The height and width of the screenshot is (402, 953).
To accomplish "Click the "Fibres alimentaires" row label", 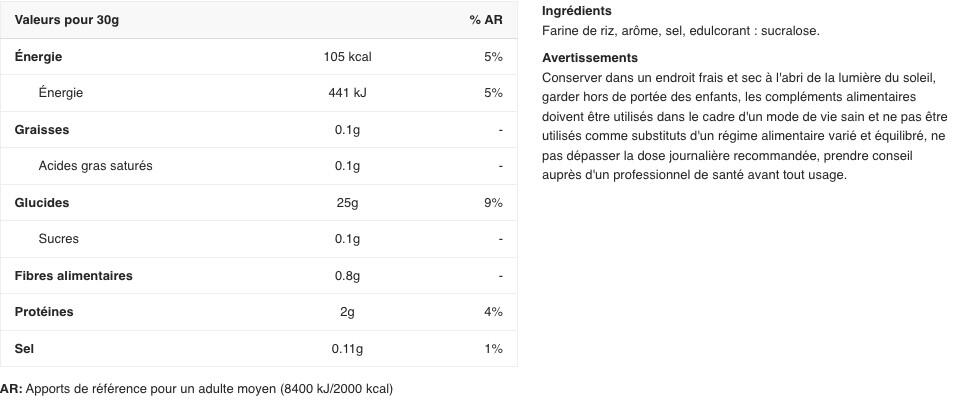I will tap(73, 276).
